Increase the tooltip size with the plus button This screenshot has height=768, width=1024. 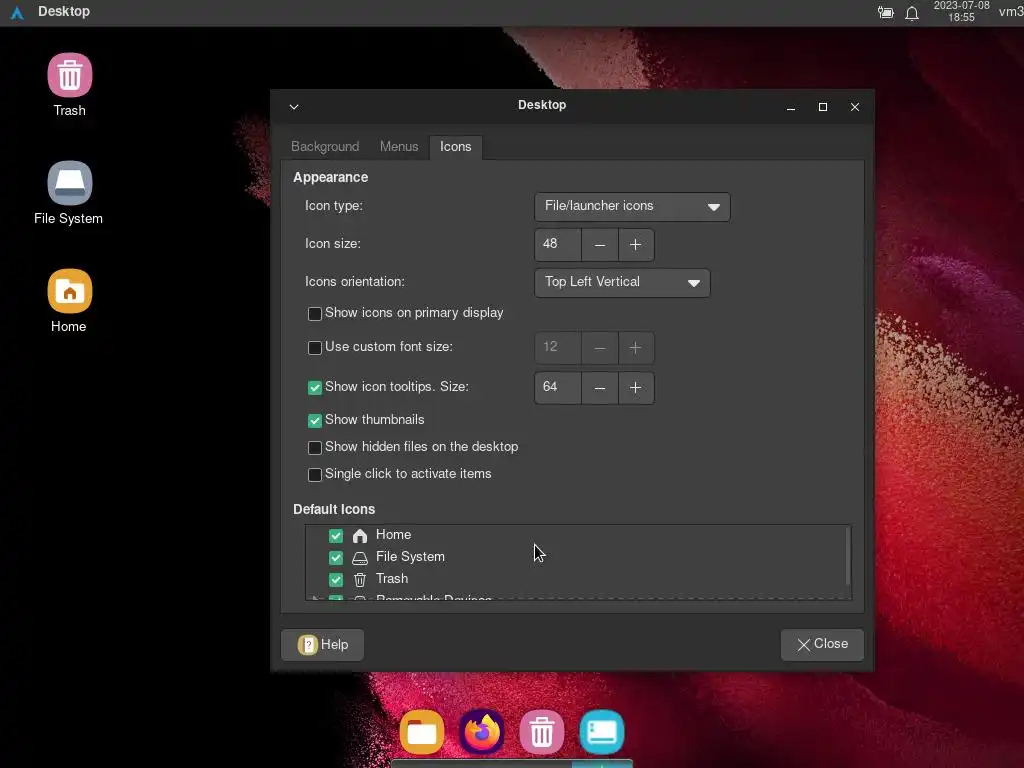click(635, 388)
